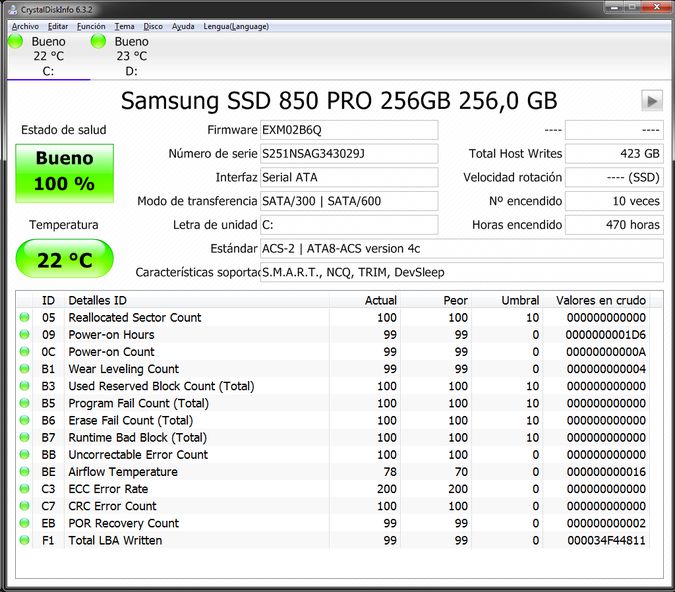Click the serial number field S251NSAG343029J

(x=349, y=154)
